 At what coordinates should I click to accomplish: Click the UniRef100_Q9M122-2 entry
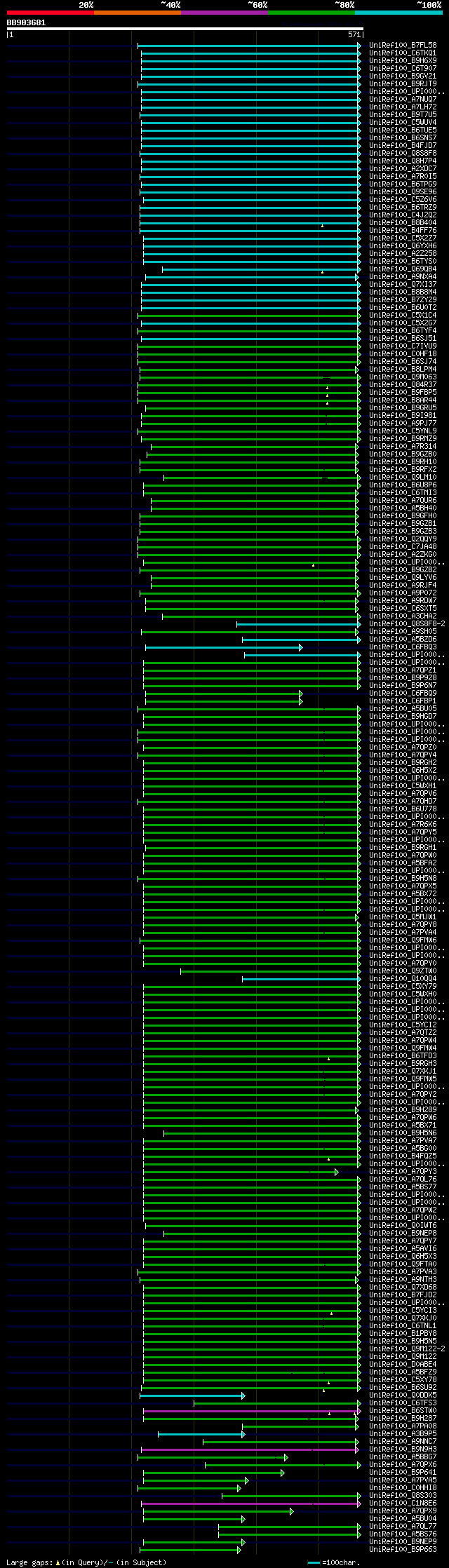point(407,1349)
